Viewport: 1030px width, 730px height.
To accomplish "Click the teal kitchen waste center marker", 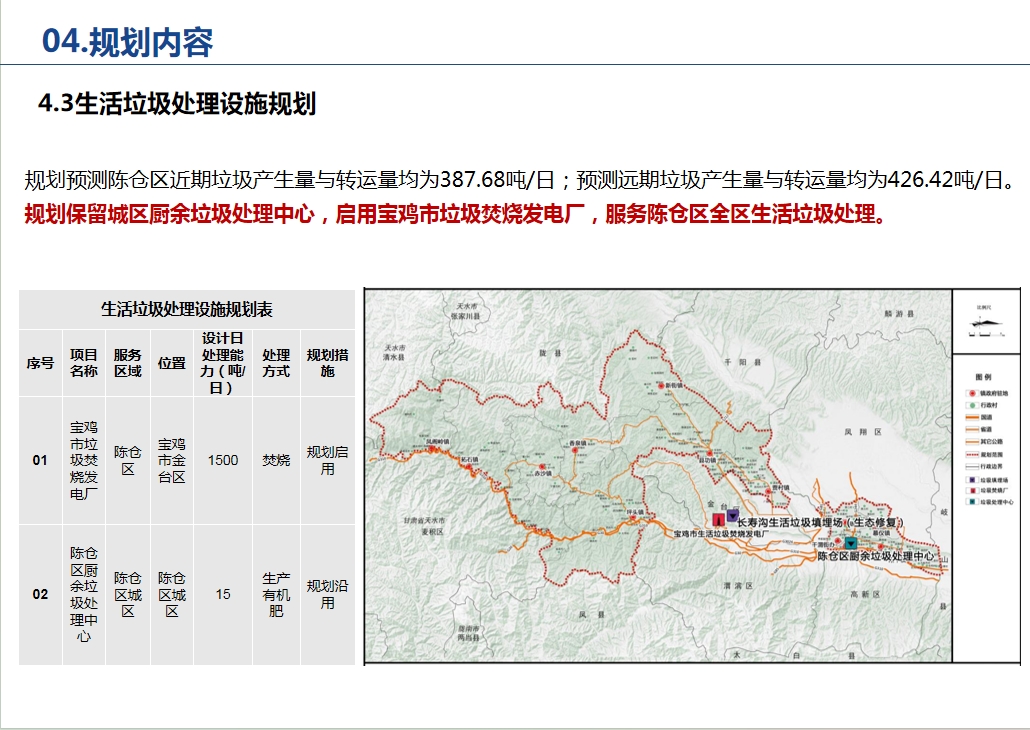I will 851,543.
